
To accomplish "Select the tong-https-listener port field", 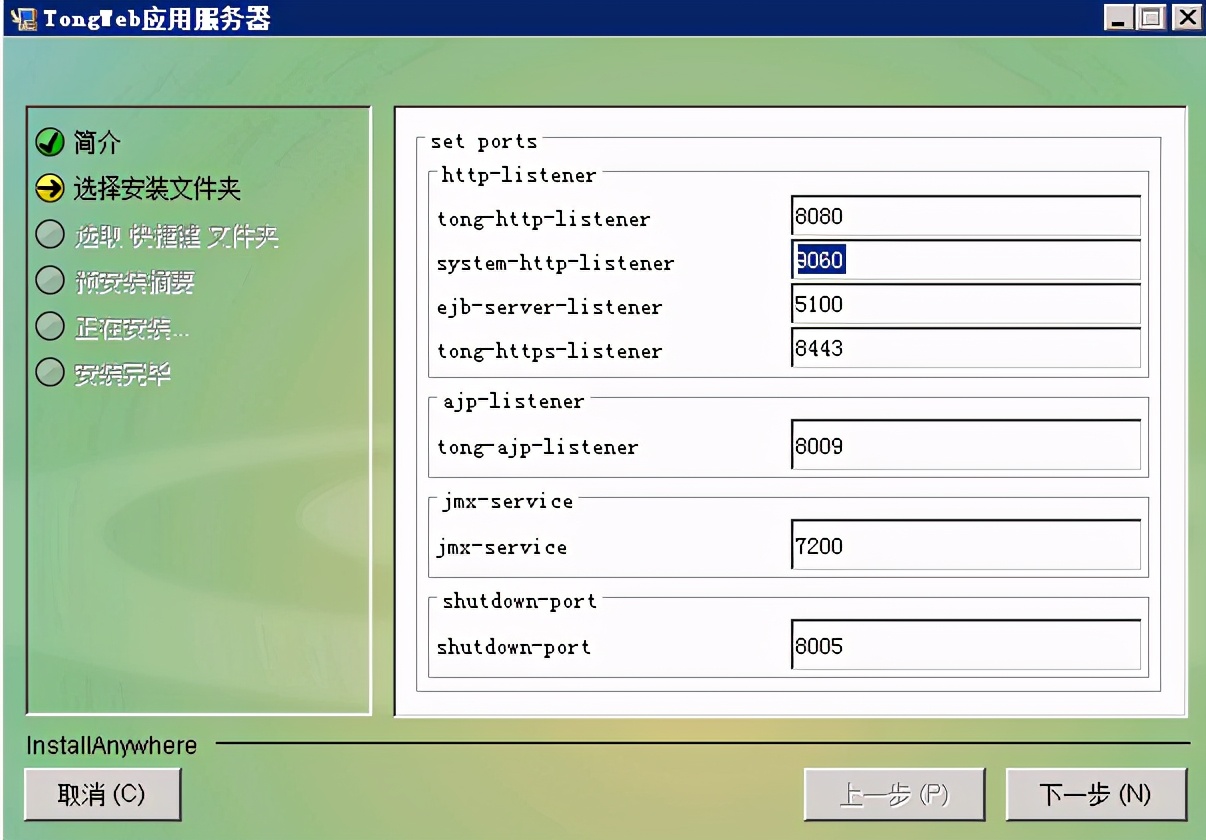I will [x=965, y=348].
